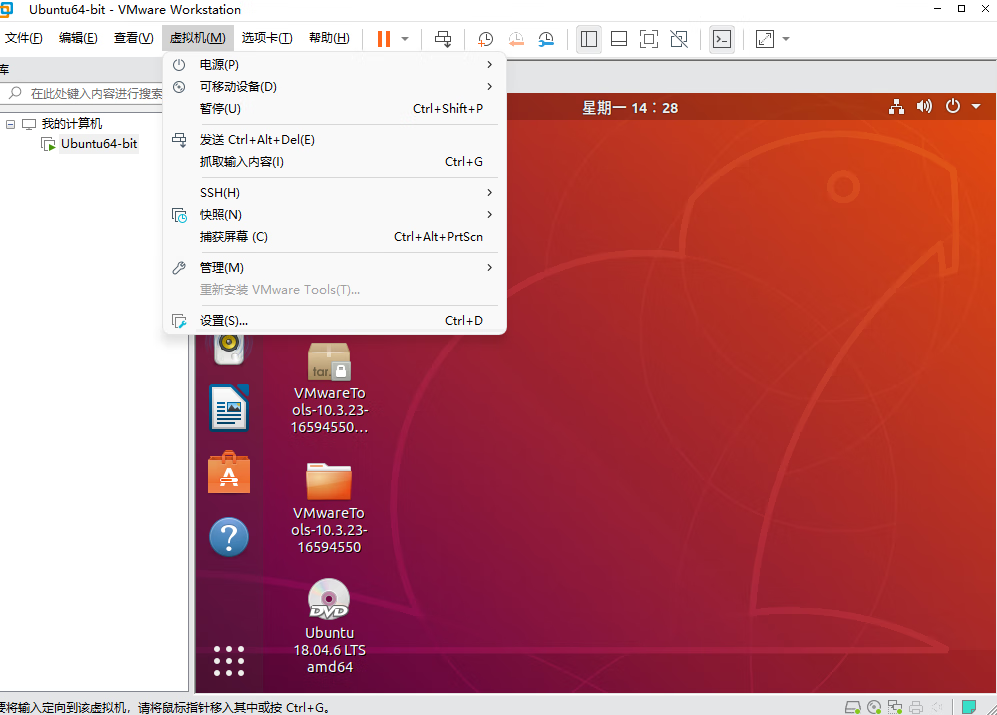This screenshot has height=715, width=997.
Task: Open the console view terminal icon
Action: pos(721,39)
